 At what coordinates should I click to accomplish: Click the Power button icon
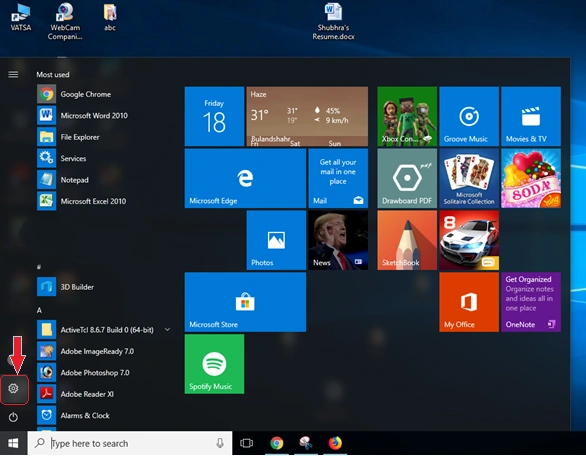click(13, 417)
